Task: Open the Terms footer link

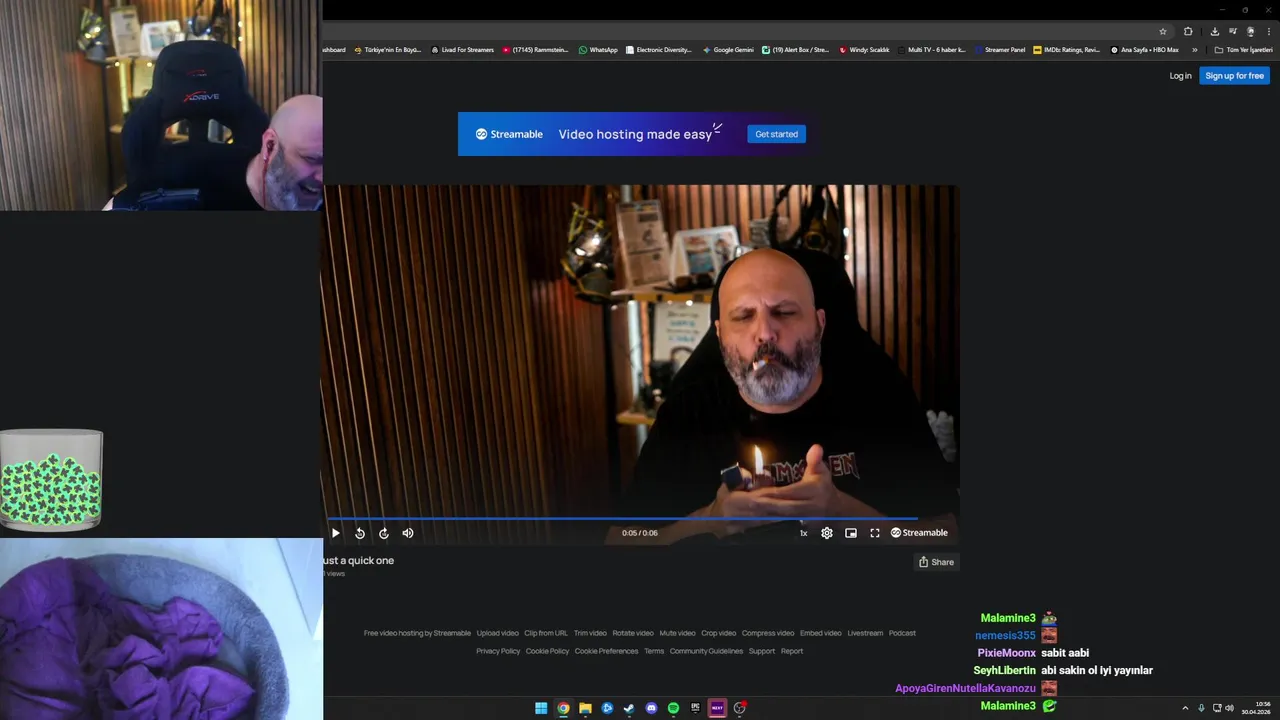Action: tap(654, 651)
